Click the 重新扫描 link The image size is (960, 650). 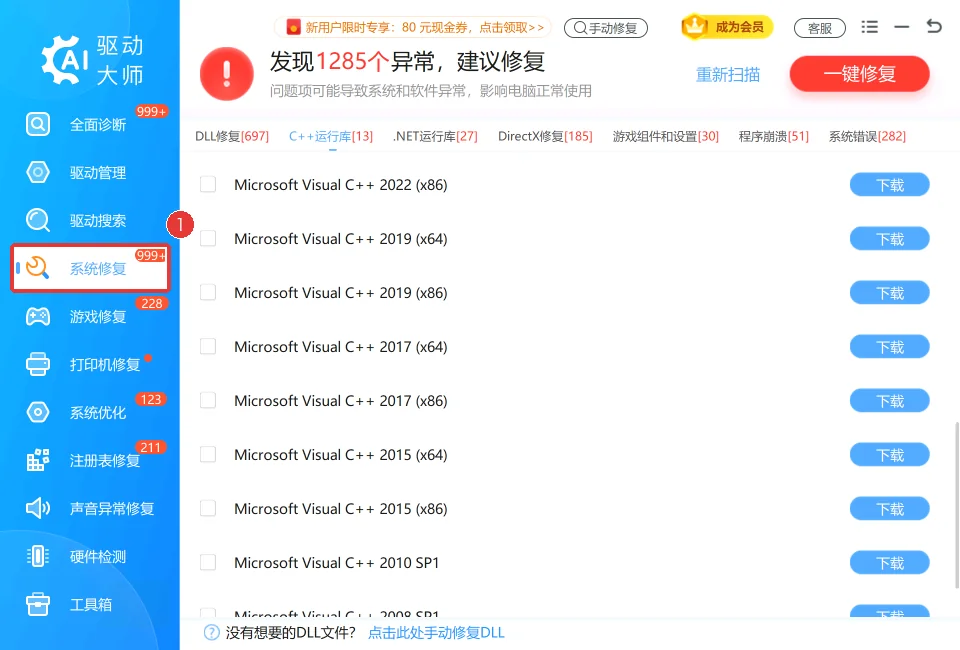coord(728,75)
